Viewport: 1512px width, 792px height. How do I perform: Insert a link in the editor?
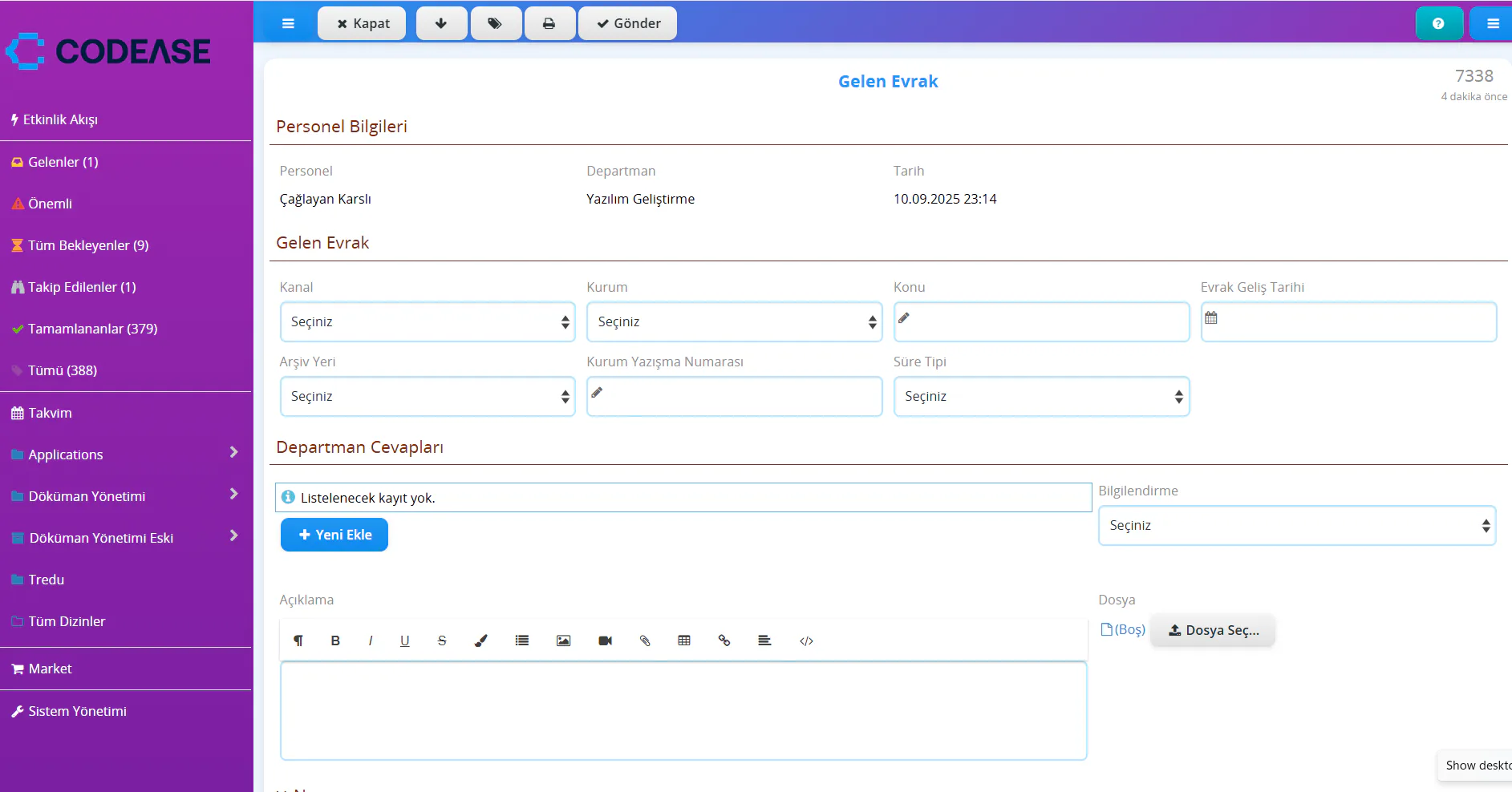coord(724,640)
